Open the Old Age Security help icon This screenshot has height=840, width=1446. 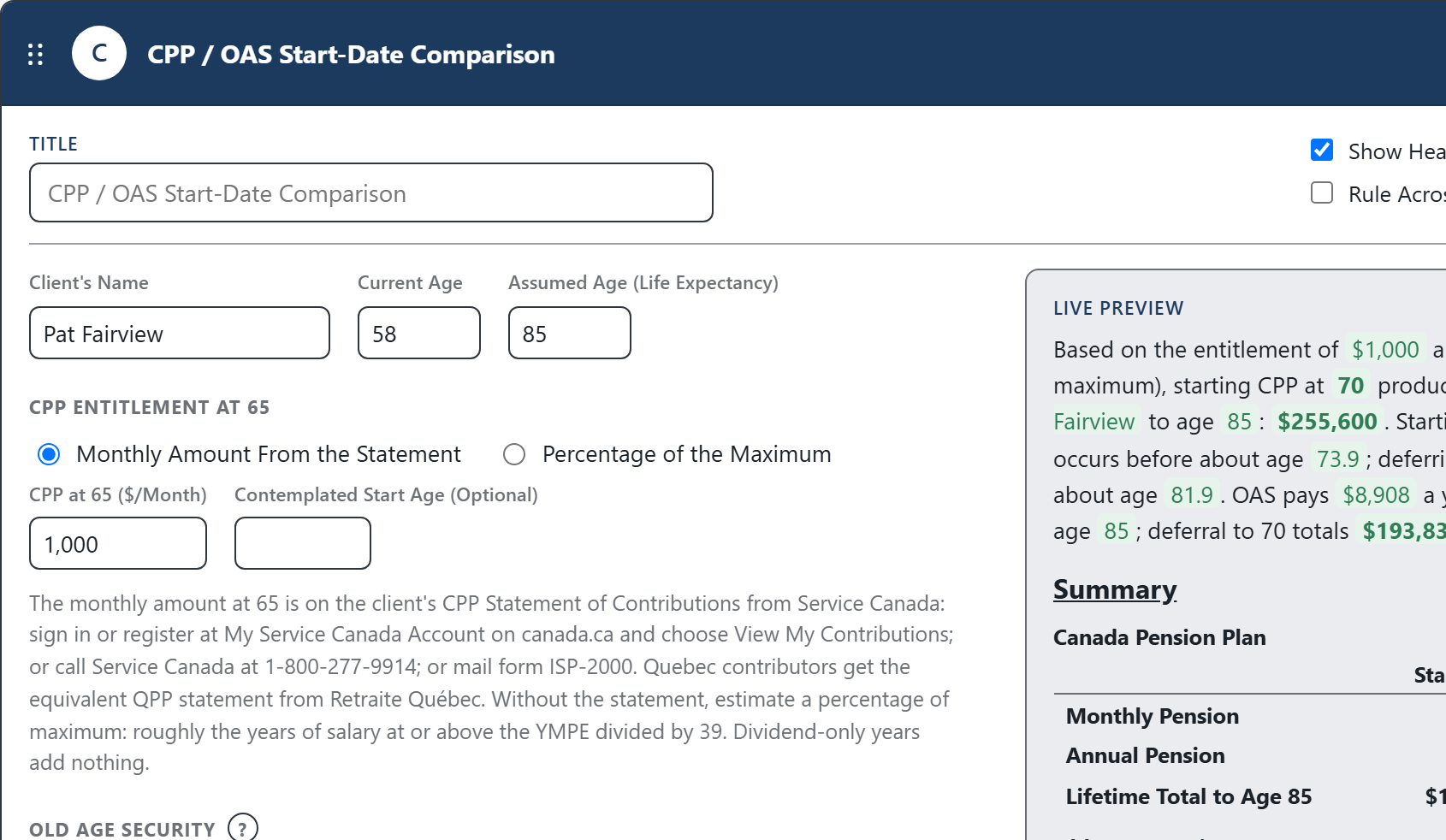(x=243, y=827)
